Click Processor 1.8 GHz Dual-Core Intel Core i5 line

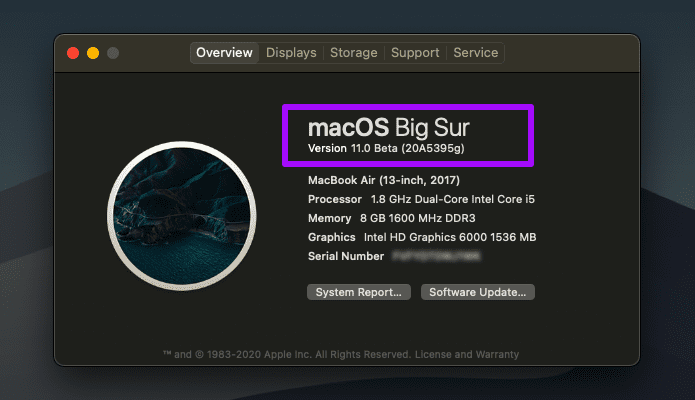click(x=421, y=199)
